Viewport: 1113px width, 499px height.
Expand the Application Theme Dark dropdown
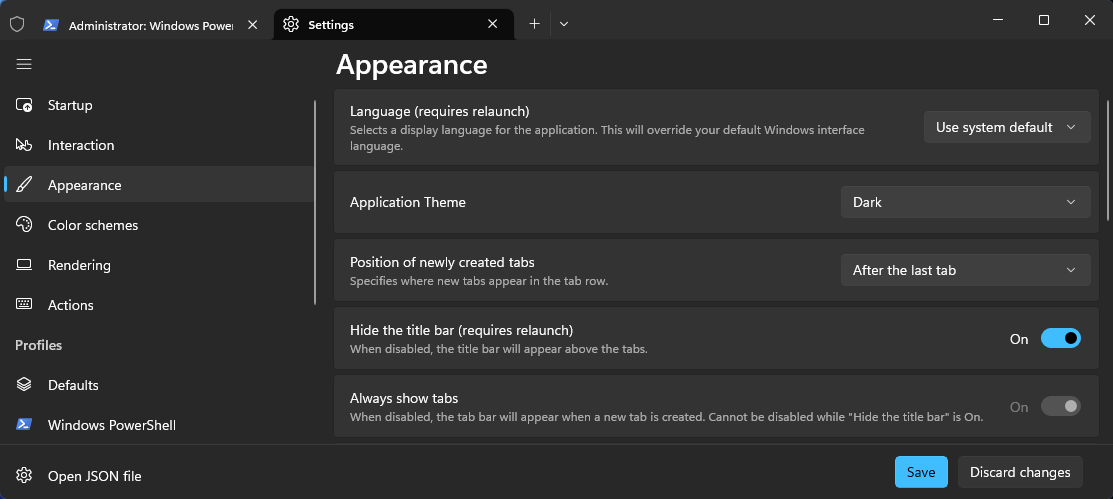click(x=965, y=202)
